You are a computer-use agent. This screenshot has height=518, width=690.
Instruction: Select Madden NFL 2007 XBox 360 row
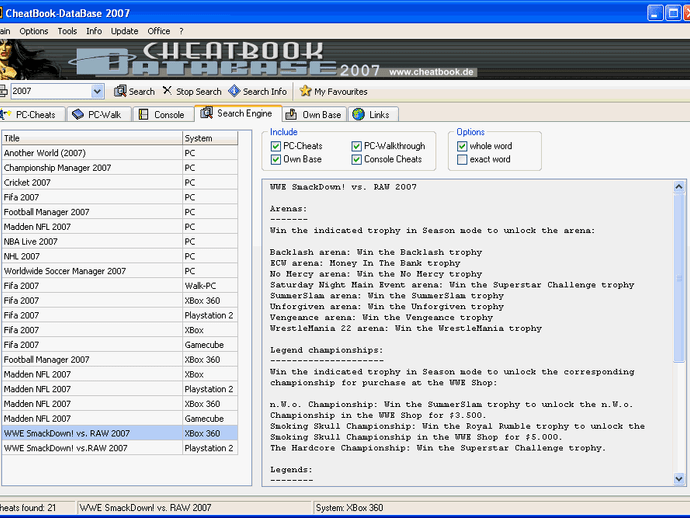pyautogui.click(x=120, y=404)
